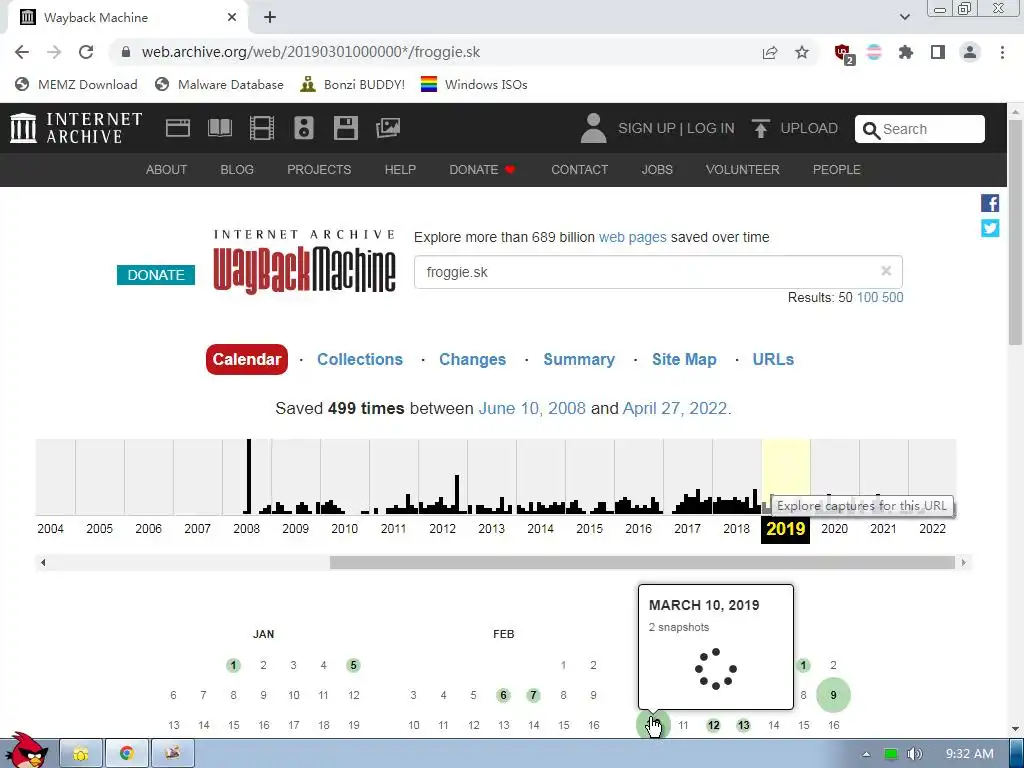Click the teal DONATE button
Image resolution: width=1024 pixels, height=768 pixels.
pyautogui.click(x=155, y=275)
